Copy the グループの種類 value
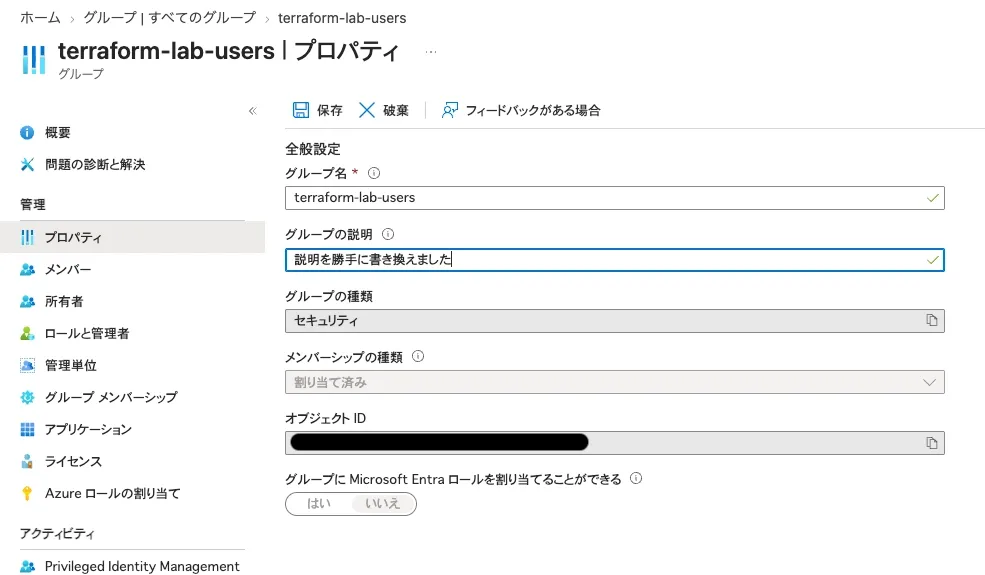 (x=932, y=320)
